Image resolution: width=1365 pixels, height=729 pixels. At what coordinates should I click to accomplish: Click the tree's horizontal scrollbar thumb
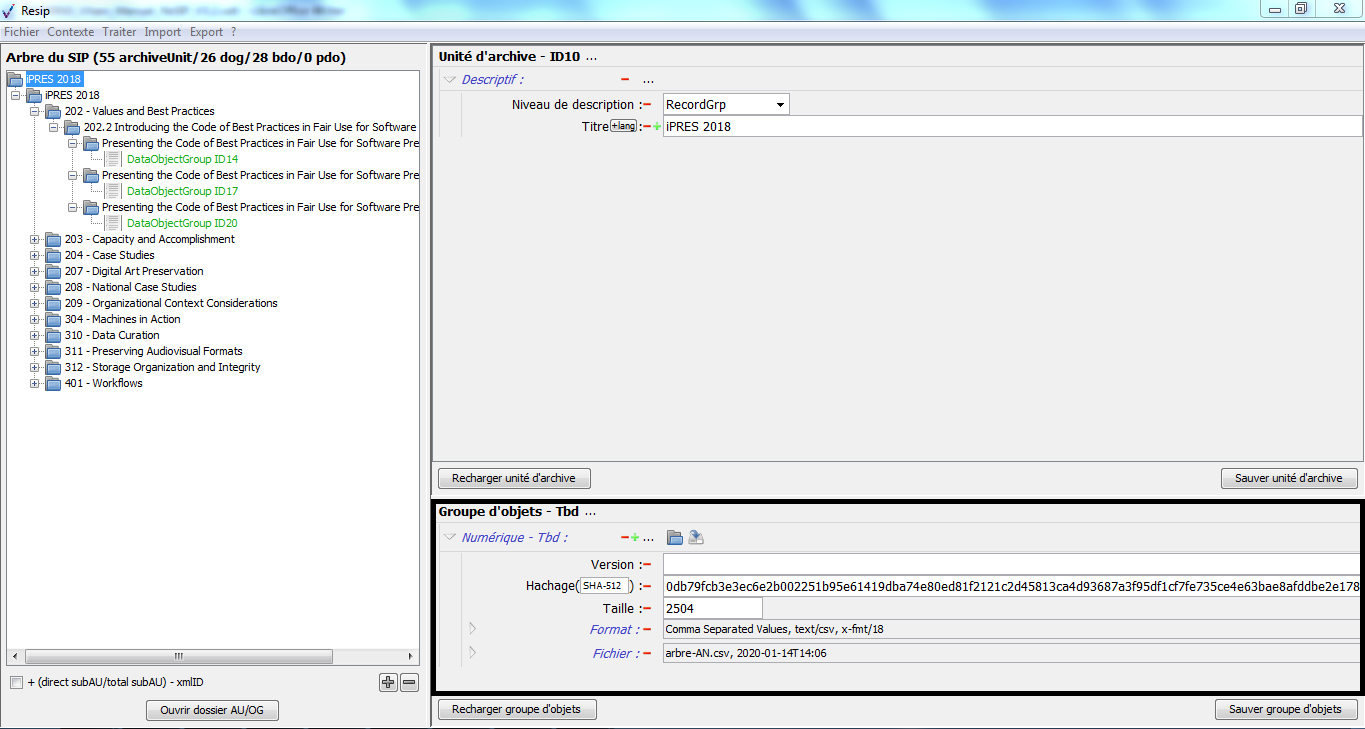[x=178, y=657]
